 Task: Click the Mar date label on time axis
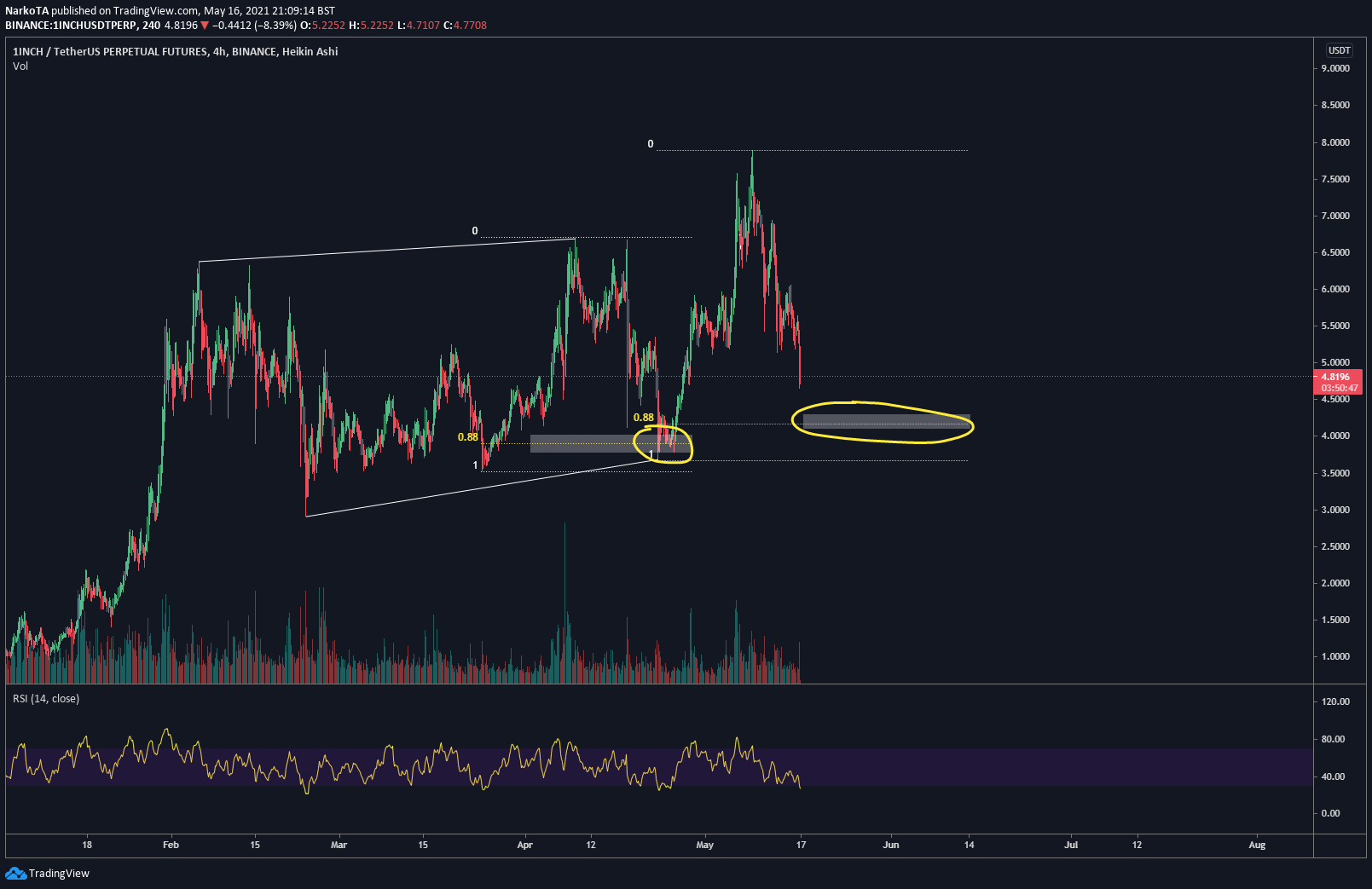[x=339, y=845]
